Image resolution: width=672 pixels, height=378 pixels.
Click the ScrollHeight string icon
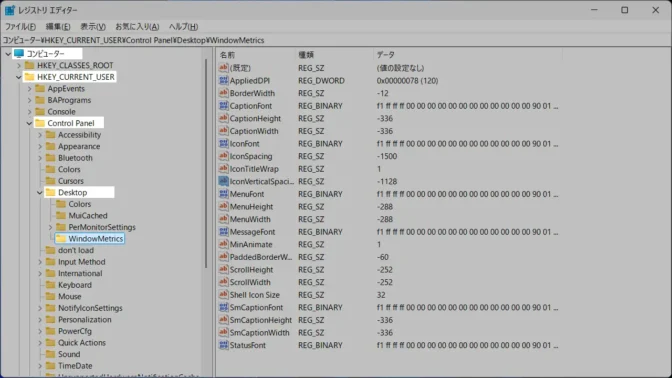223,269
